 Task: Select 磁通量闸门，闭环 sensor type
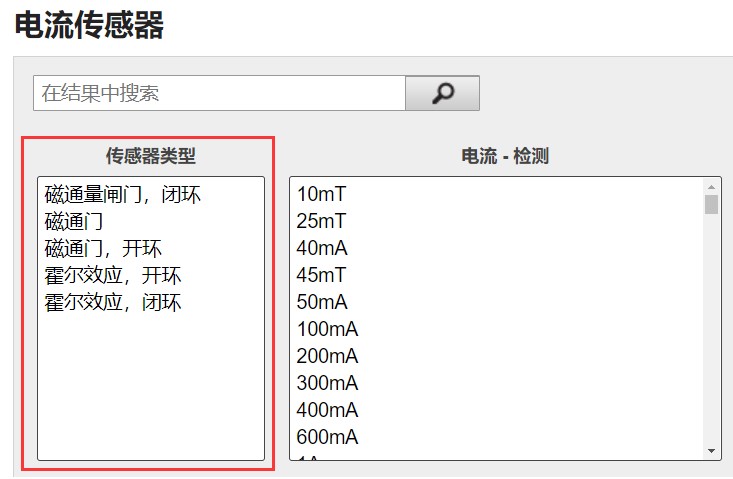(x=123, y=194)
